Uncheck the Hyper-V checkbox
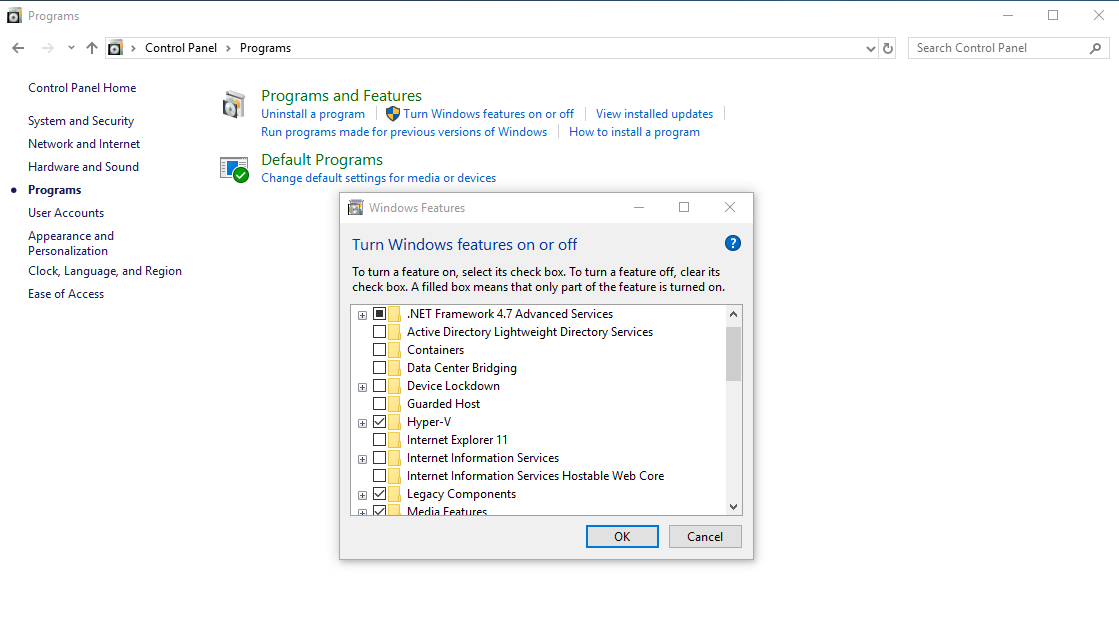This screenshot has width=1119, height=629. pyautogui.click(x=380, y=422)
